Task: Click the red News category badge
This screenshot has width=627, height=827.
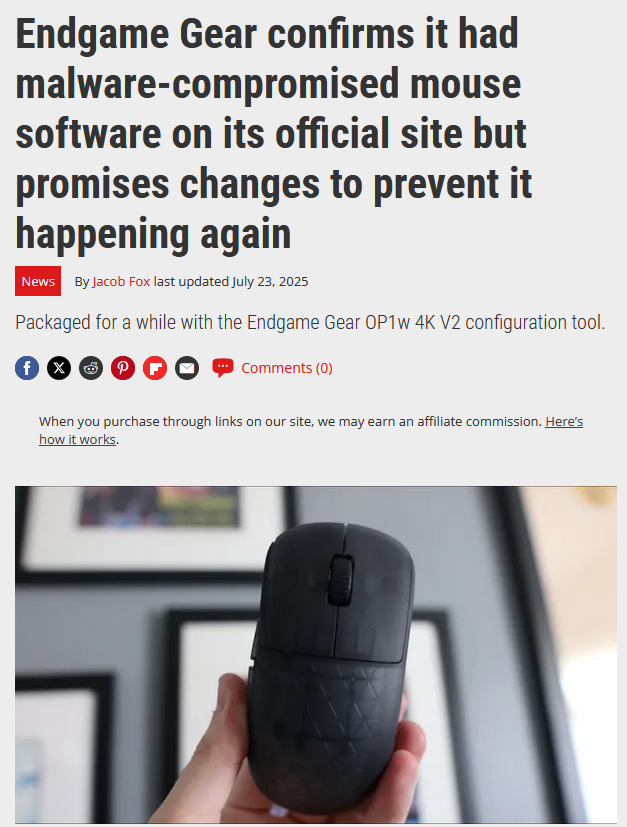Action: click(x=38, y=281)
